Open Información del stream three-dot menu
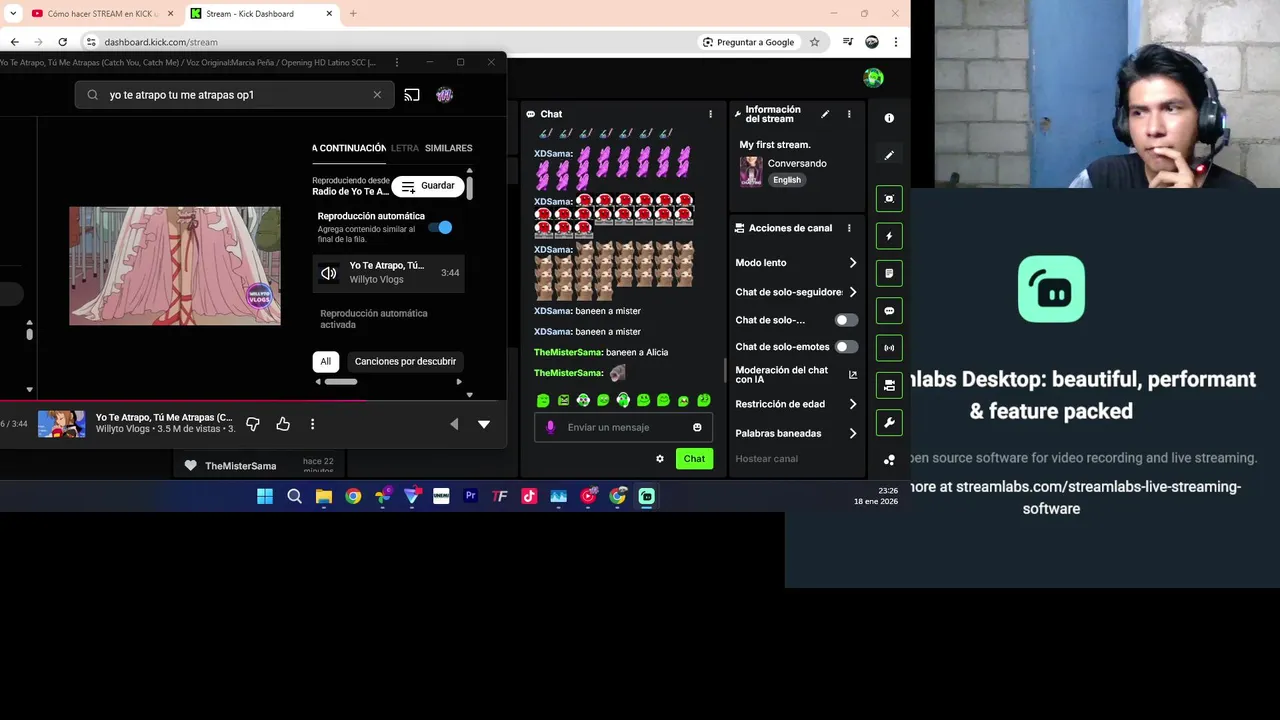This screenshot has width=1280, height=720. (x=849, y=114)
